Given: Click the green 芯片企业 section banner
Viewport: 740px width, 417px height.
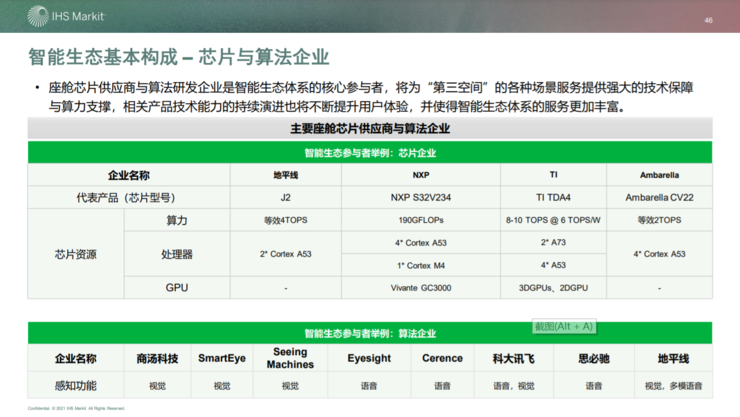Looking at the screenshot, I should tap(370, 152).
